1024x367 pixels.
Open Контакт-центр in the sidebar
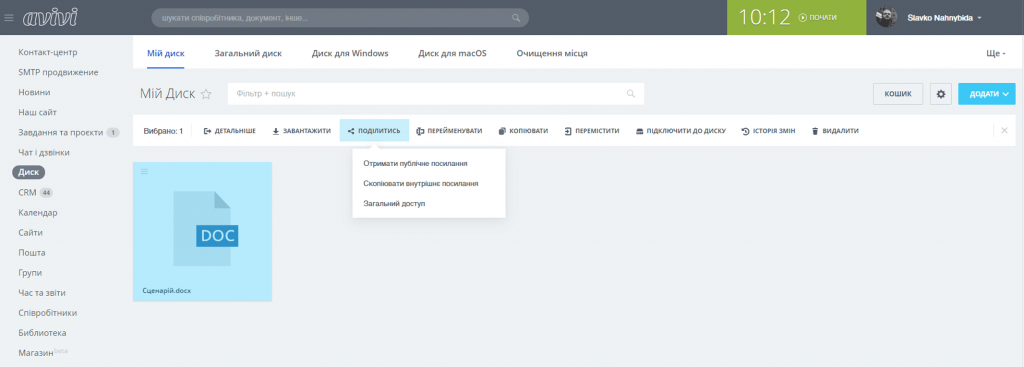coord(48,52)
